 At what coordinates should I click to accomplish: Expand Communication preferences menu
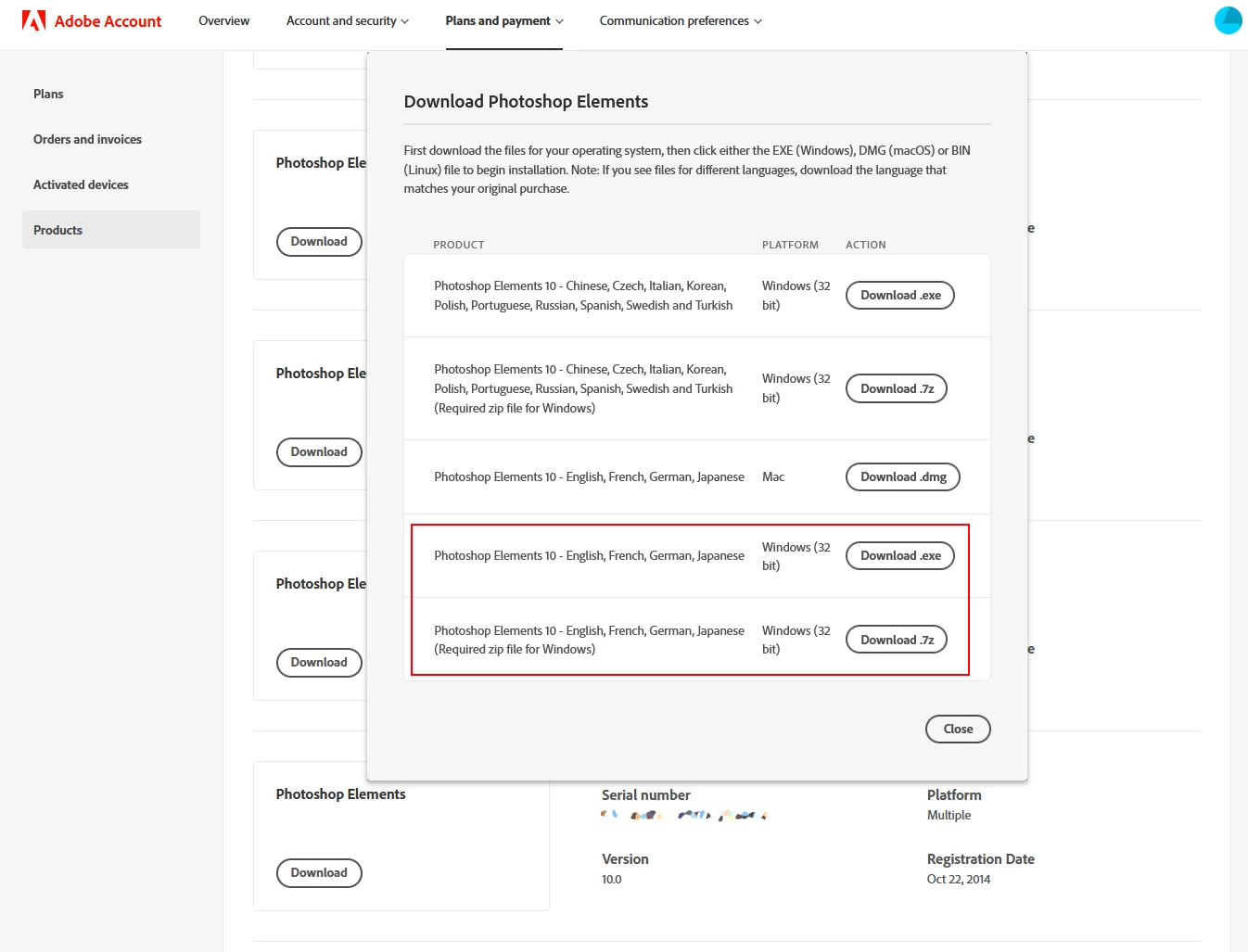(x=680, y=20)
